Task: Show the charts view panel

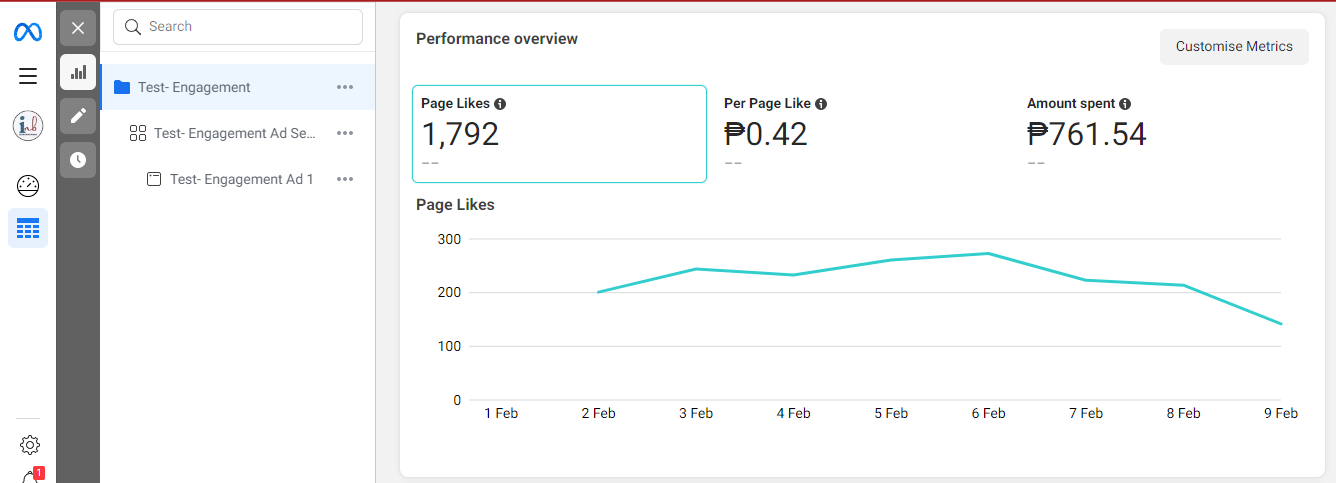Action: point(78,72)
